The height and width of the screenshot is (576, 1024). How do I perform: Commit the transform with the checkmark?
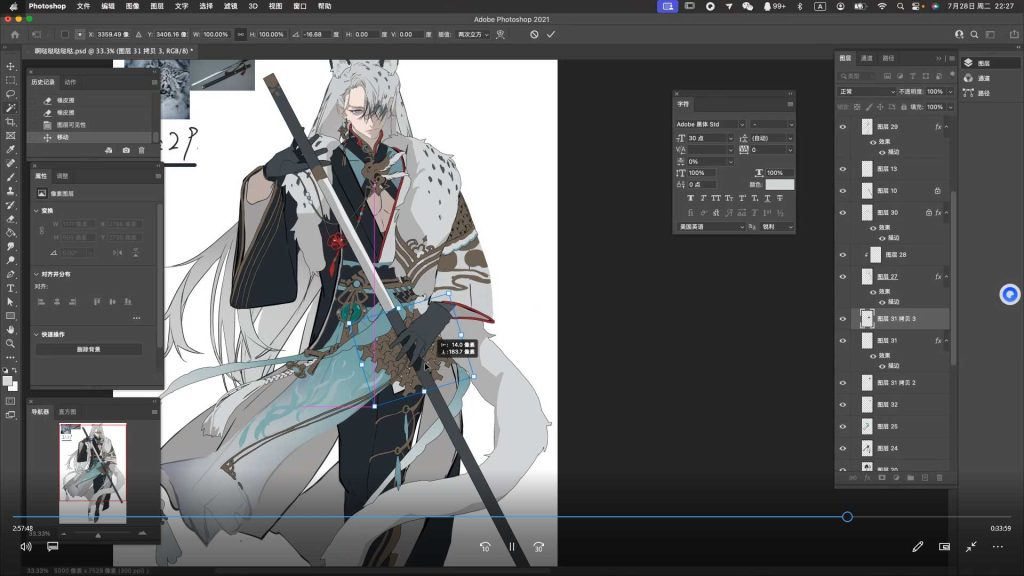(x=551, y=35)
